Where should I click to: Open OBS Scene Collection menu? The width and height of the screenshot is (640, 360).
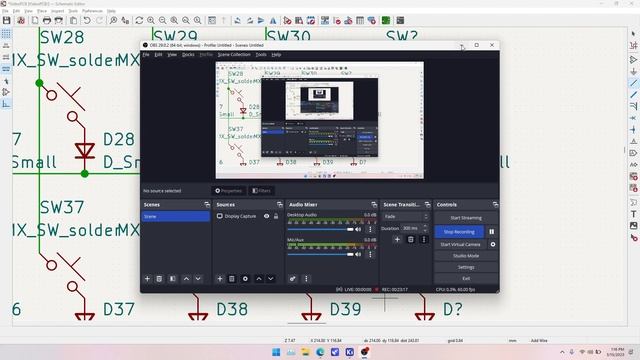(234, 54)
